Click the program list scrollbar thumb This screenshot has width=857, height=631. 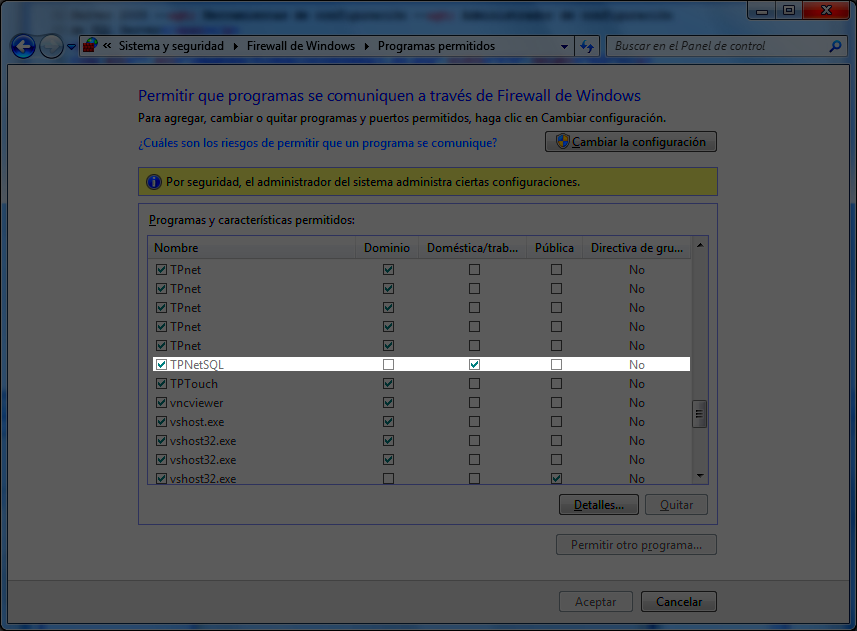[700, 414]
